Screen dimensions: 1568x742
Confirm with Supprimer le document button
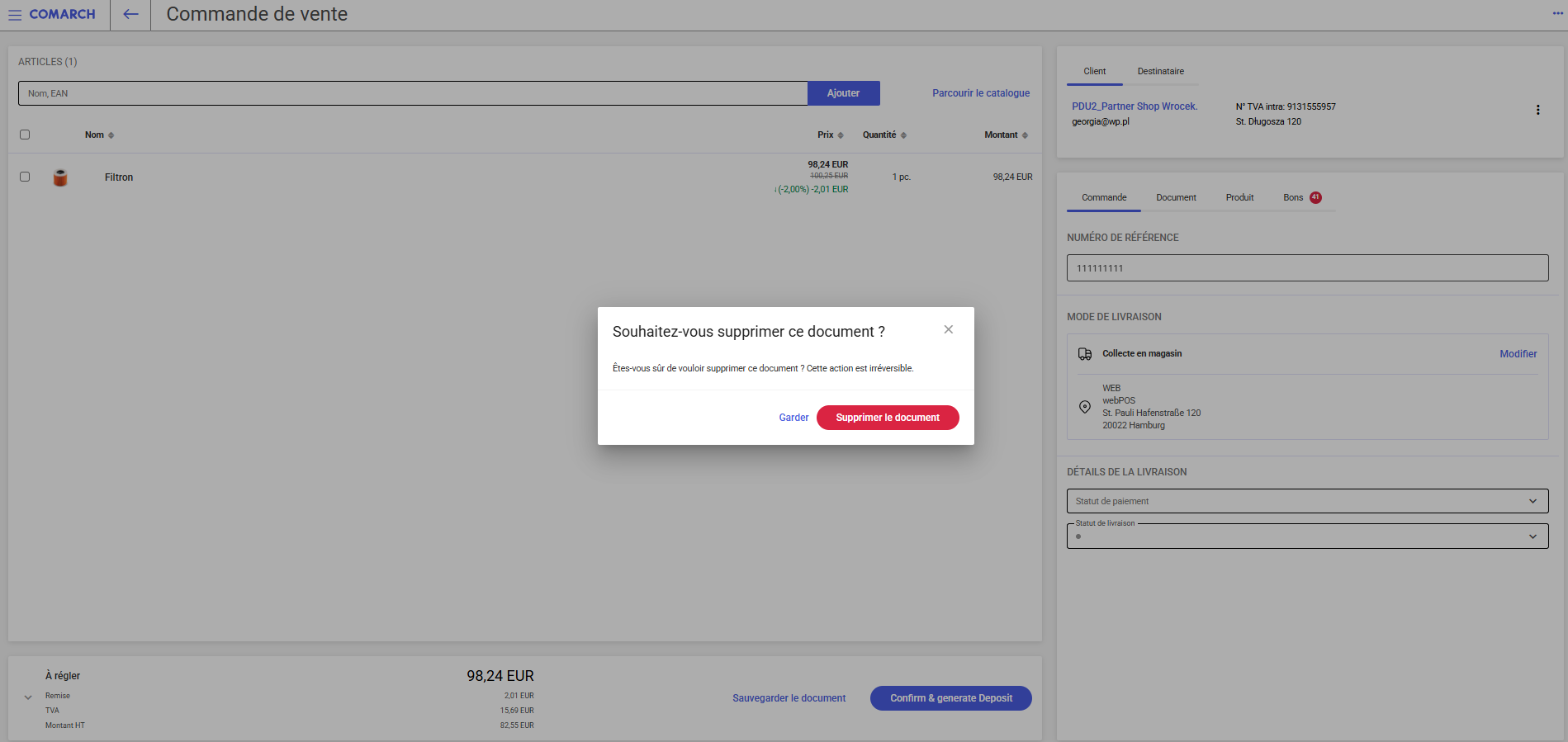tap(887, 418)
